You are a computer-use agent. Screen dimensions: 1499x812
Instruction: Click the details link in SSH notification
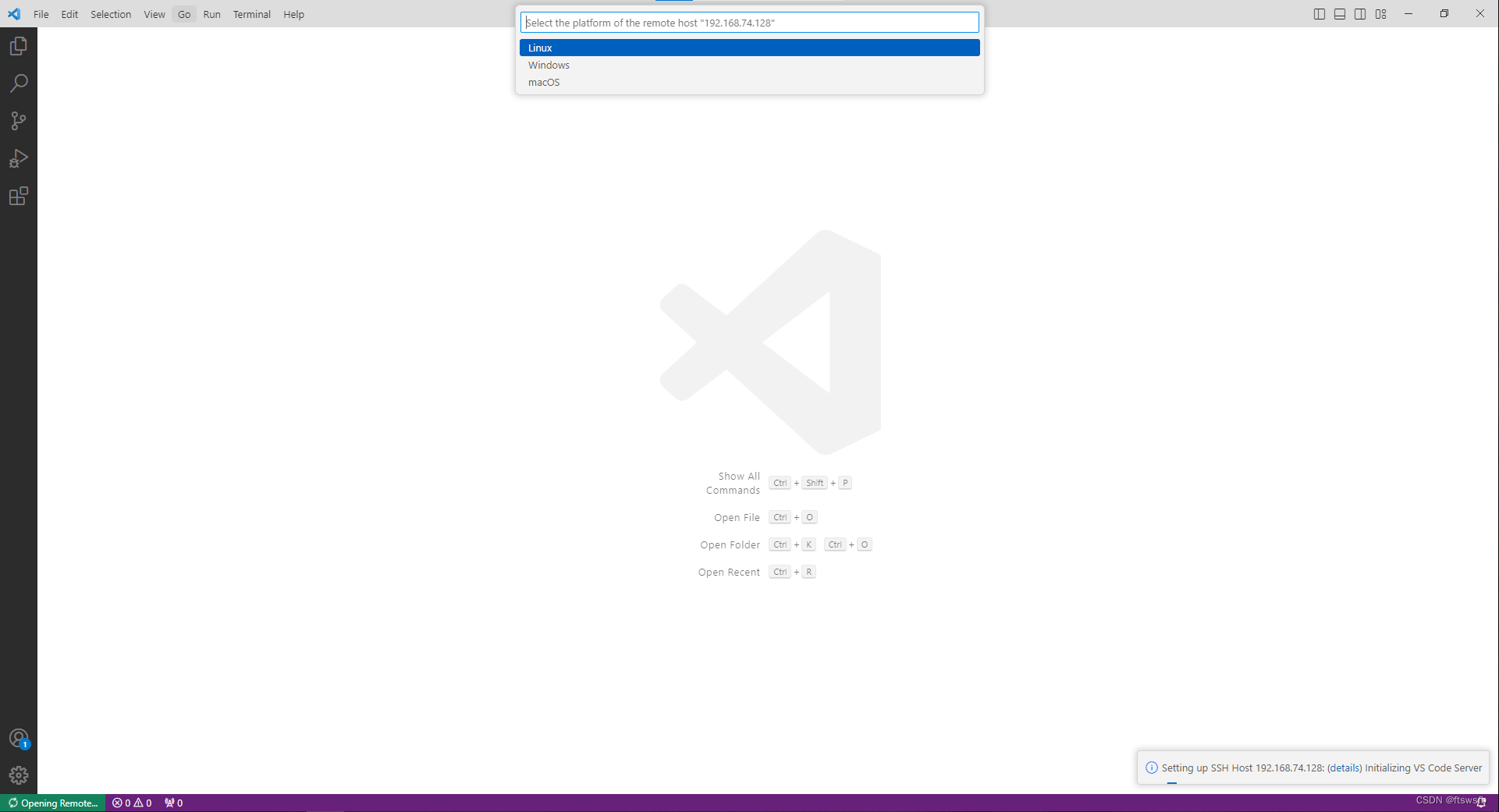[1344, 768]
